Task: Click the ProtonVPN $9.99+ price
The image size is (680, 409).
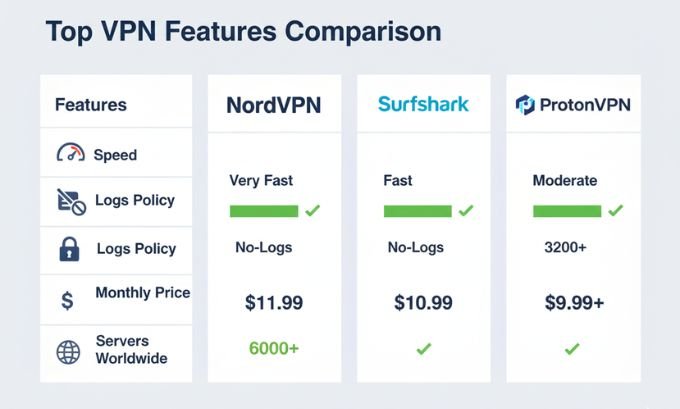Action: 574,301
